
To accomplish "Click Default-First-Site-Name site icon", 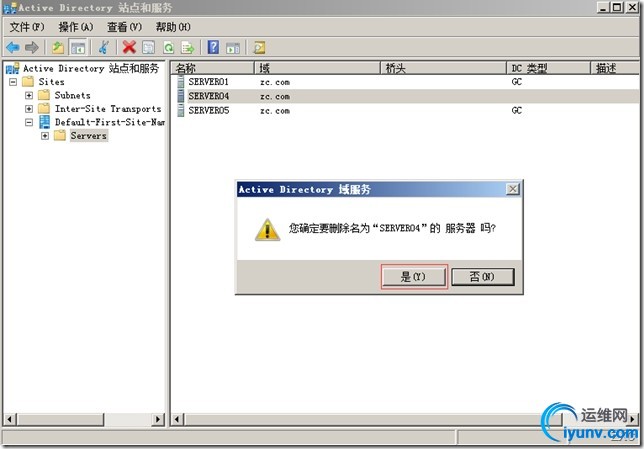I will point(44,122).
